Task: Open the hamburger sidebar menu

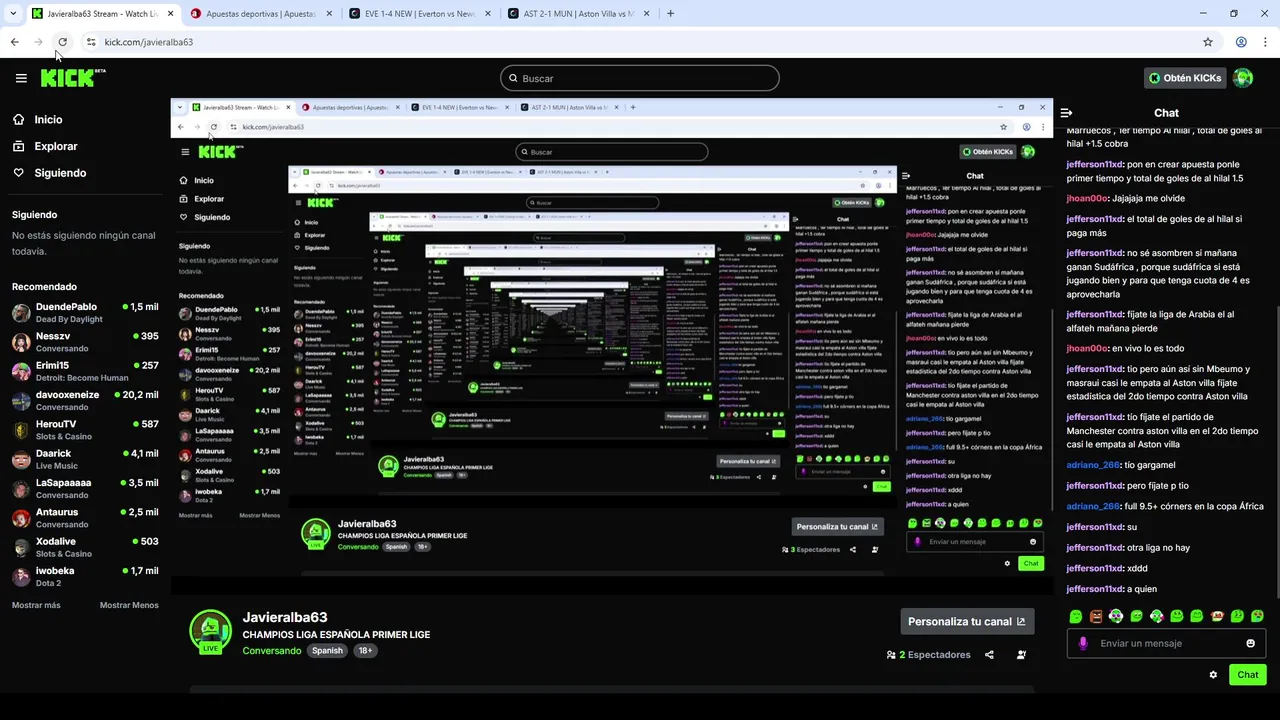Action: coord(21,78)
